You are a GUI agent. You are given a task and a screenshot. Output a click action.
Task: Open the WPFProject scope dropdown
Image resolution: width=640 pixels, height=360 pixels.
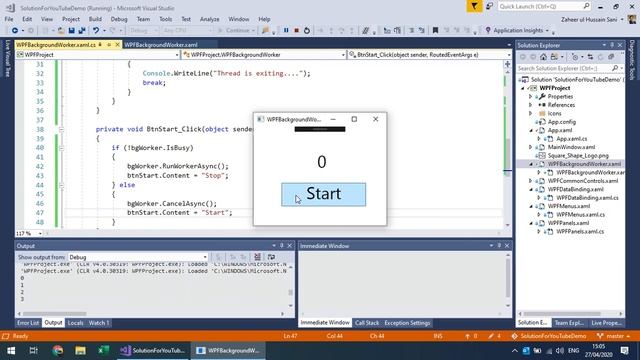[98, 54]
